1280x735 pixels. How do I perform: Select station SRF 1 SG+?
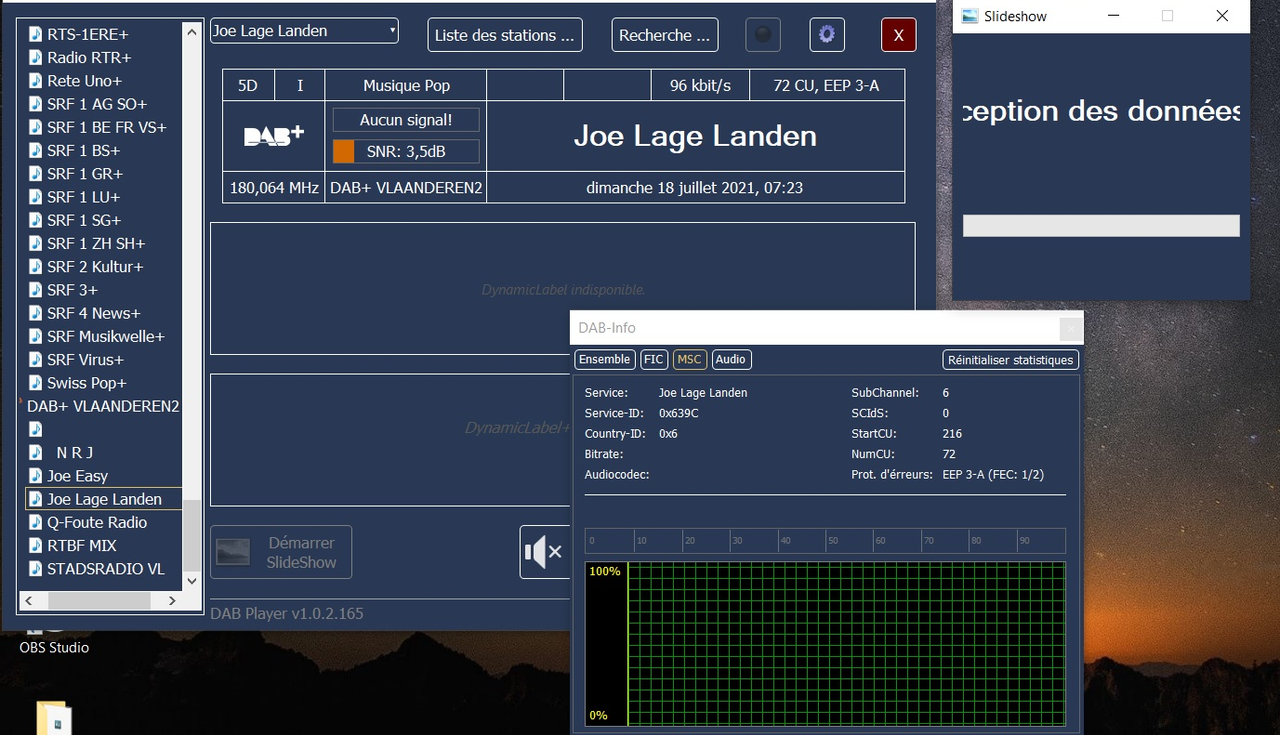(84, 220)
